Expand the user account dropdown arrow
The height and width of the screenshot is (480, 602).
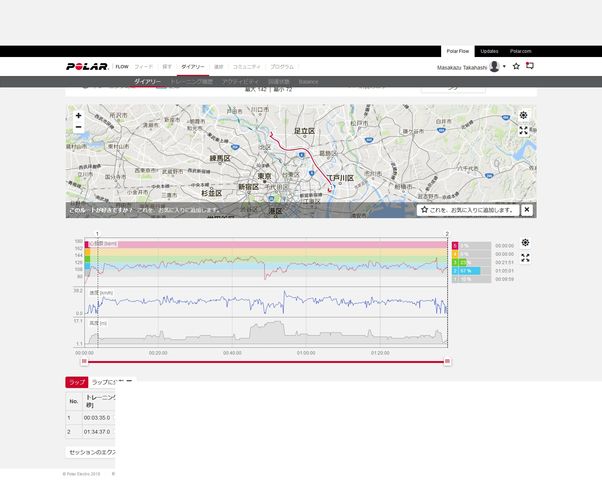[504, 66]
